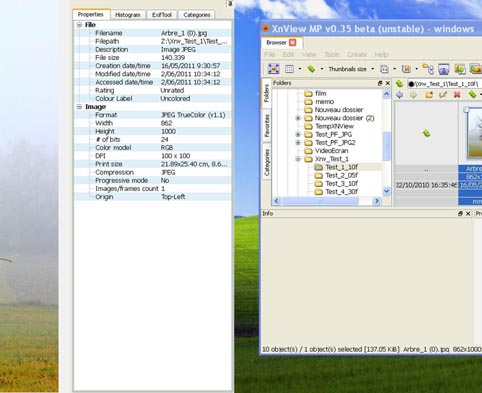Click the folder tree scroll down arrow
The height and width of the screenshot is (393, 482).
click(x=386, y=191)
